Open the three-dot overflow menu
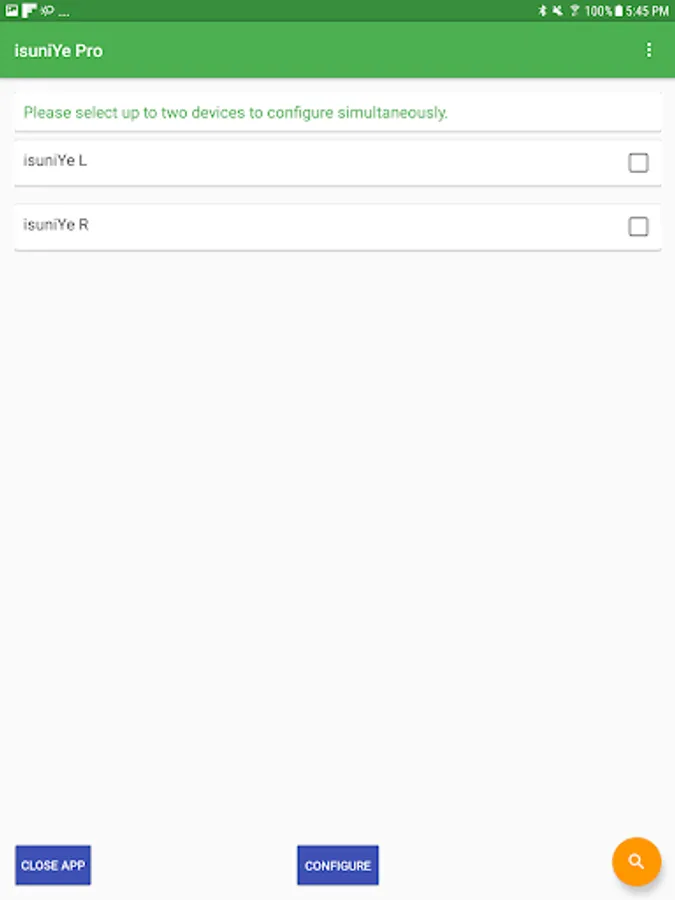 (x=649, y=51)
